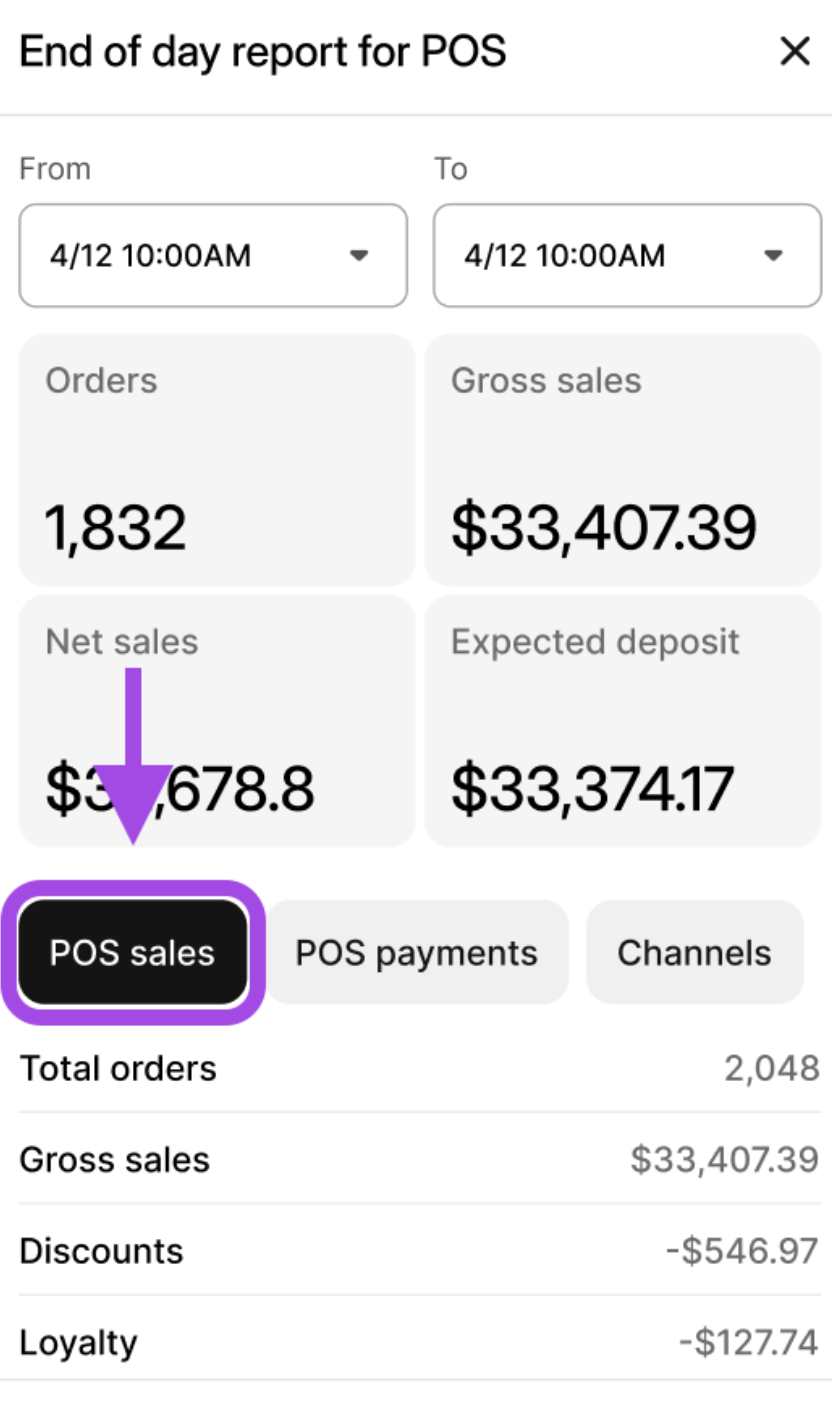Click the Gross sales summary card
The width and height of the screenshot is (832, 1404).
coord(622,460)
